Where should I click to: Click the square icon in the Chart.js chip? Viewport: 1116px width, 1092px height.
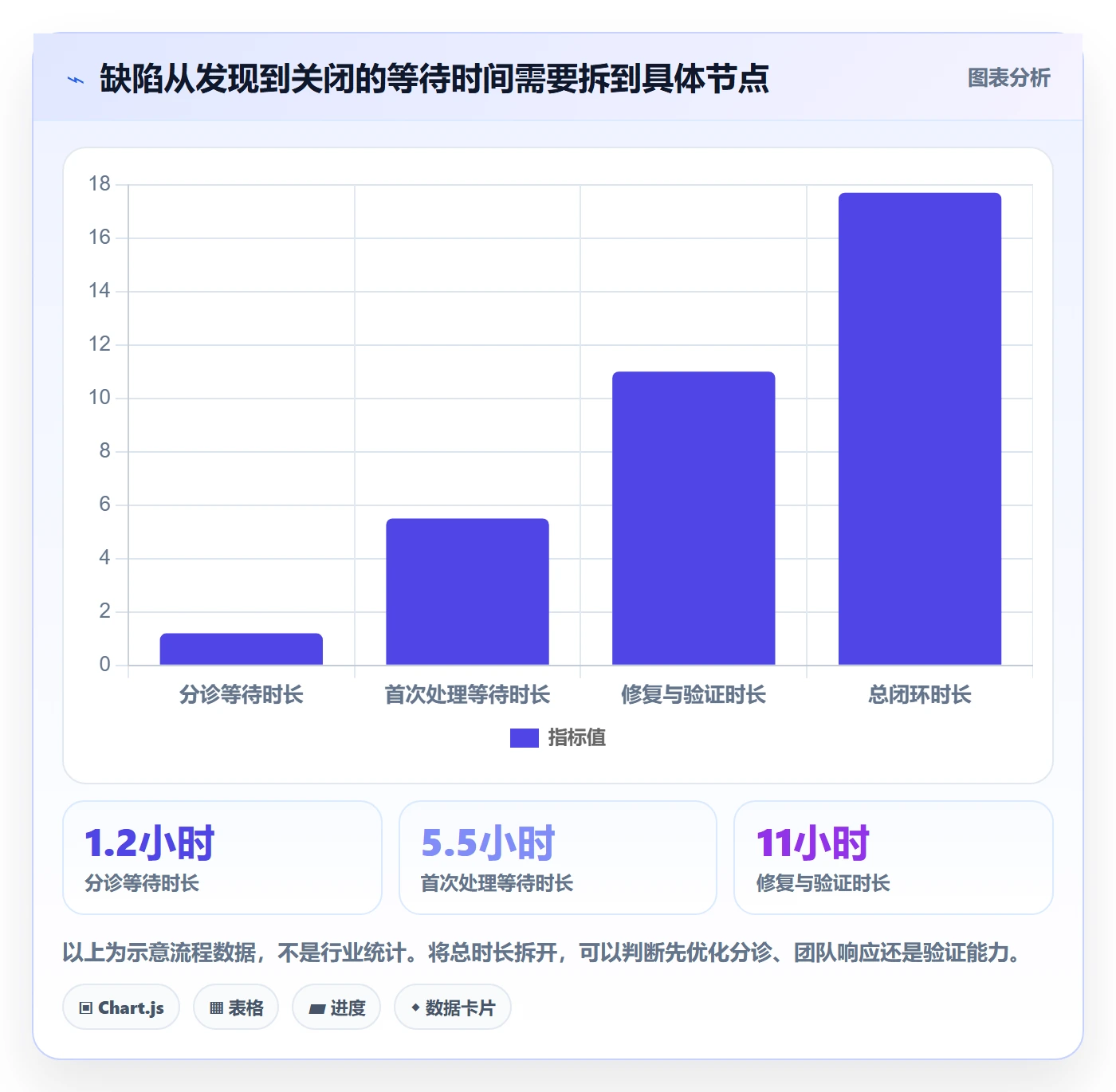coord(86,1008)
